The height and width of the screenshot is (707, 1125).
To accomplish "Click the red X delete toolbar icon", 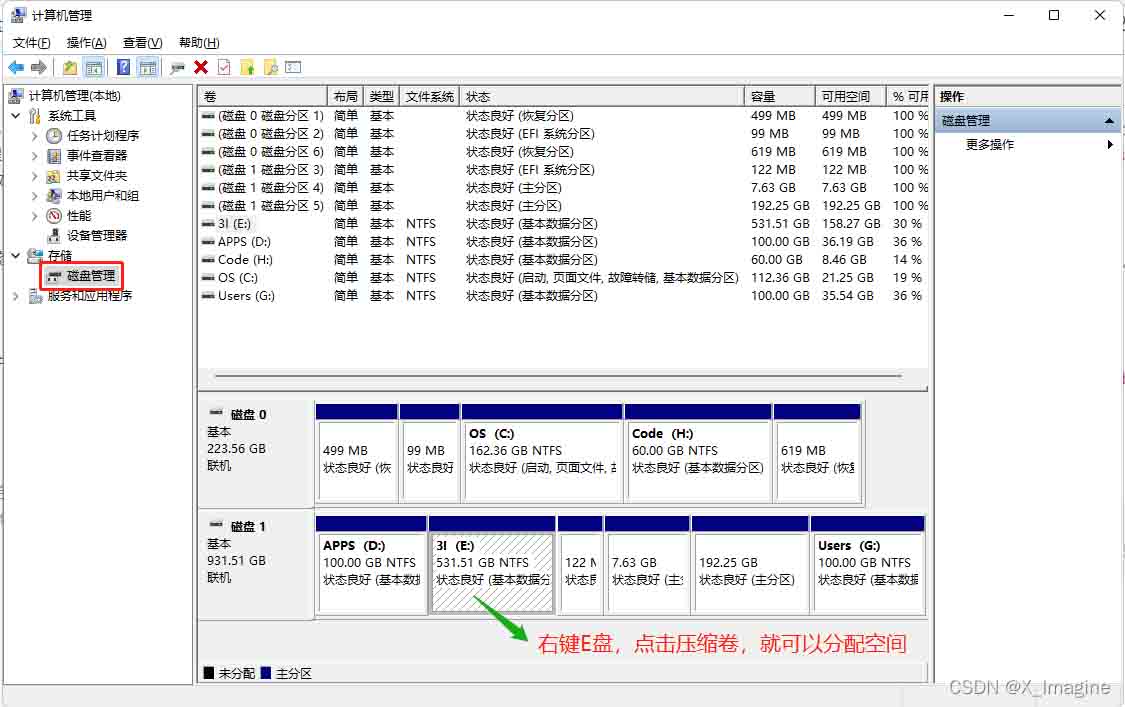I will pyautogui.click(x=201, y=67).
